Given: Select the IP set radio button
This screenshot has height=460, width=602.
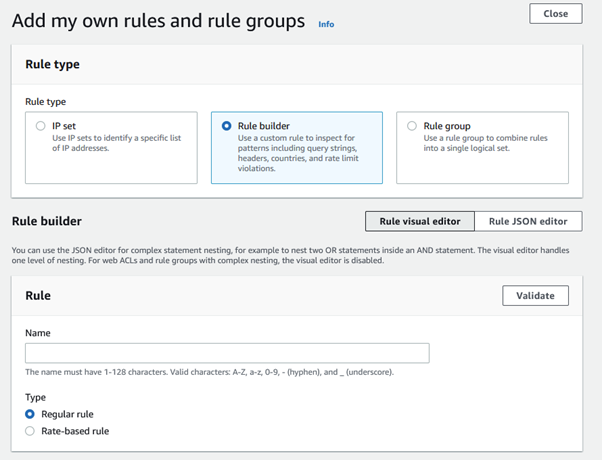Looking at the screenshot, I should 40,126.
